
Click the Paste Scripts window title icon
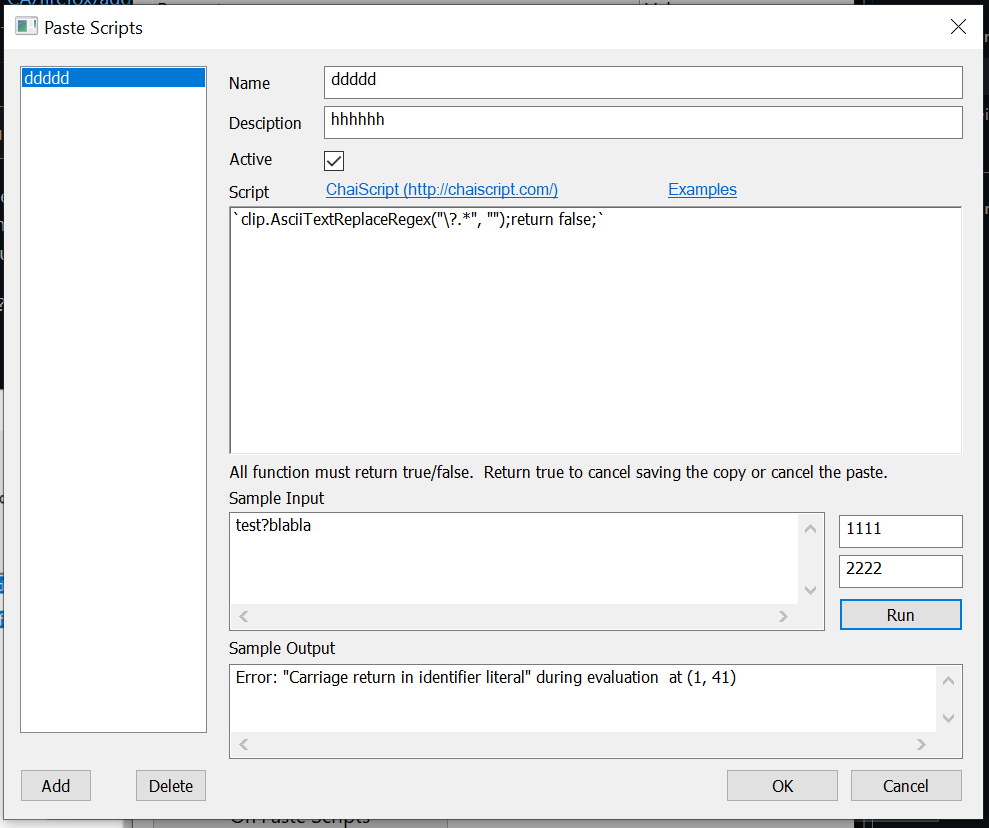pyautogui.click(x=26, y=27)
